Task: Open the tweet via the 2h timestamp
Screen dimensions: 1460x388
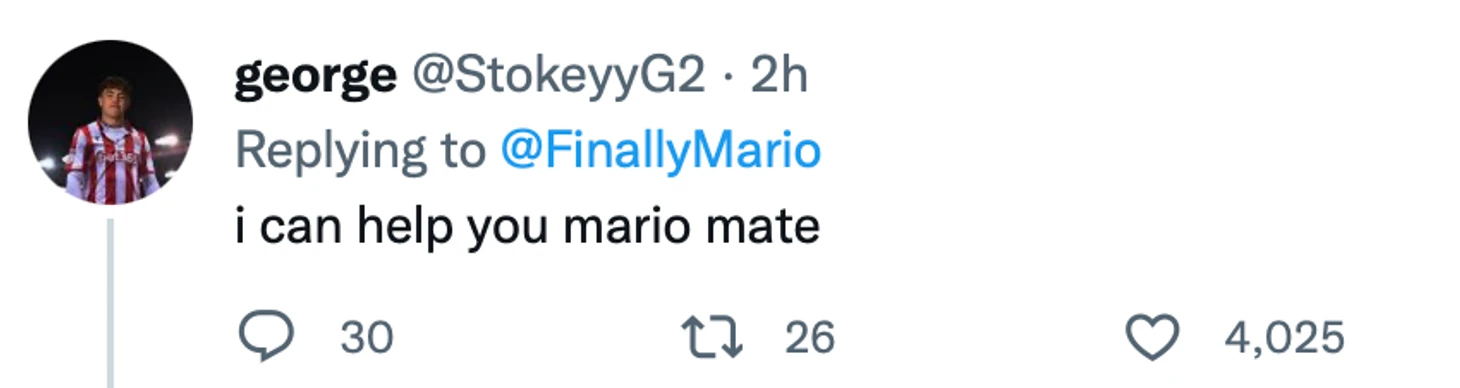Action: [x=778, y=75]
